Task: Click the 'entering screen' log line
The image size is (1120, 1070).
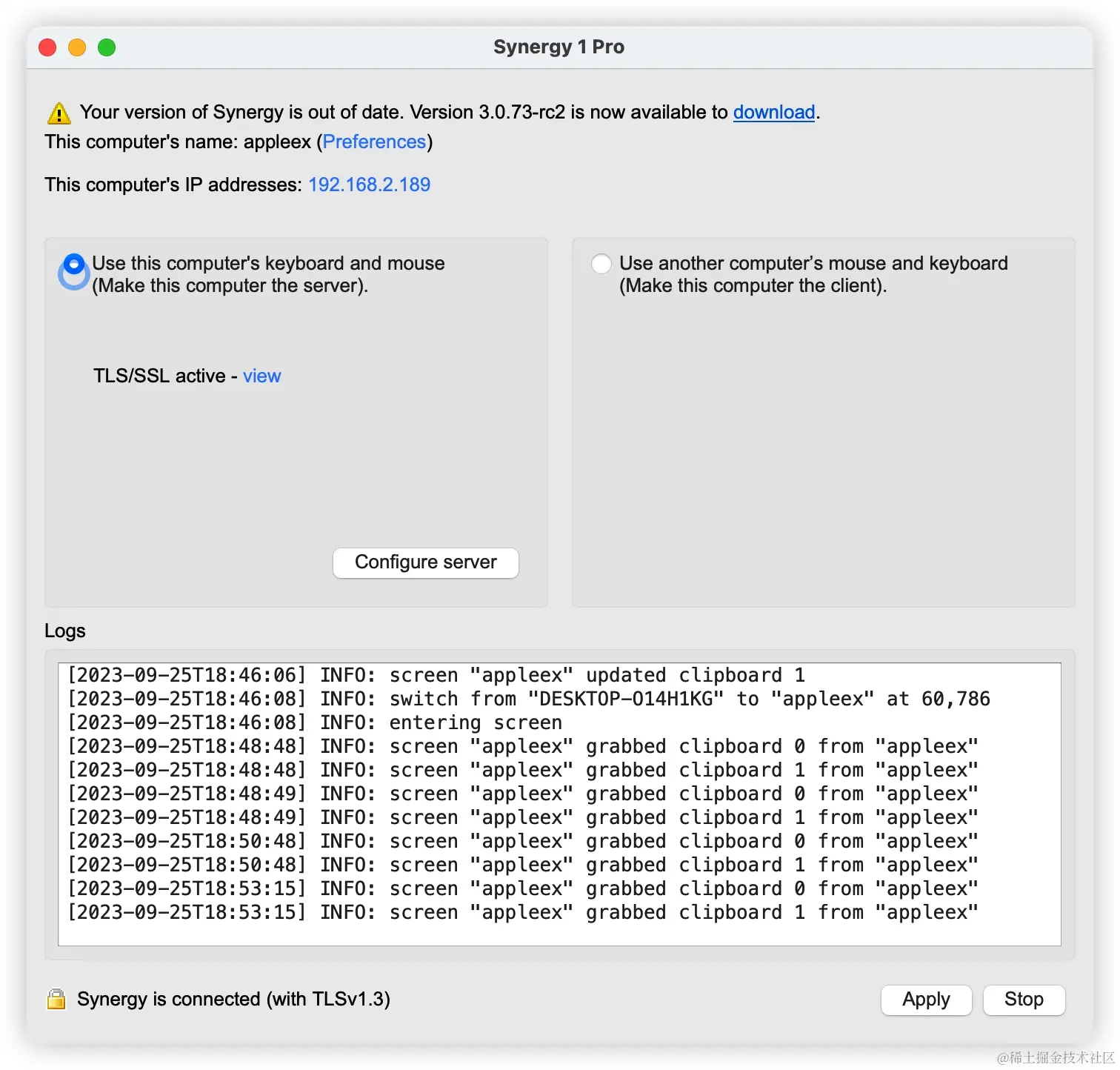Action: coord(315,722)
